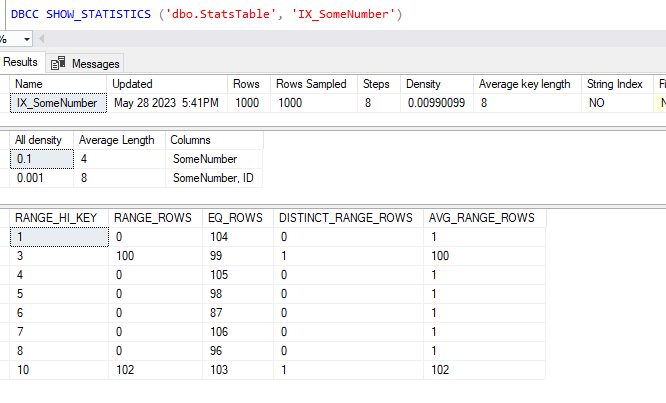The image size is (666, 403).
Task: Click the EQ_ROWS column header
Action: click(x=234, y=217)
